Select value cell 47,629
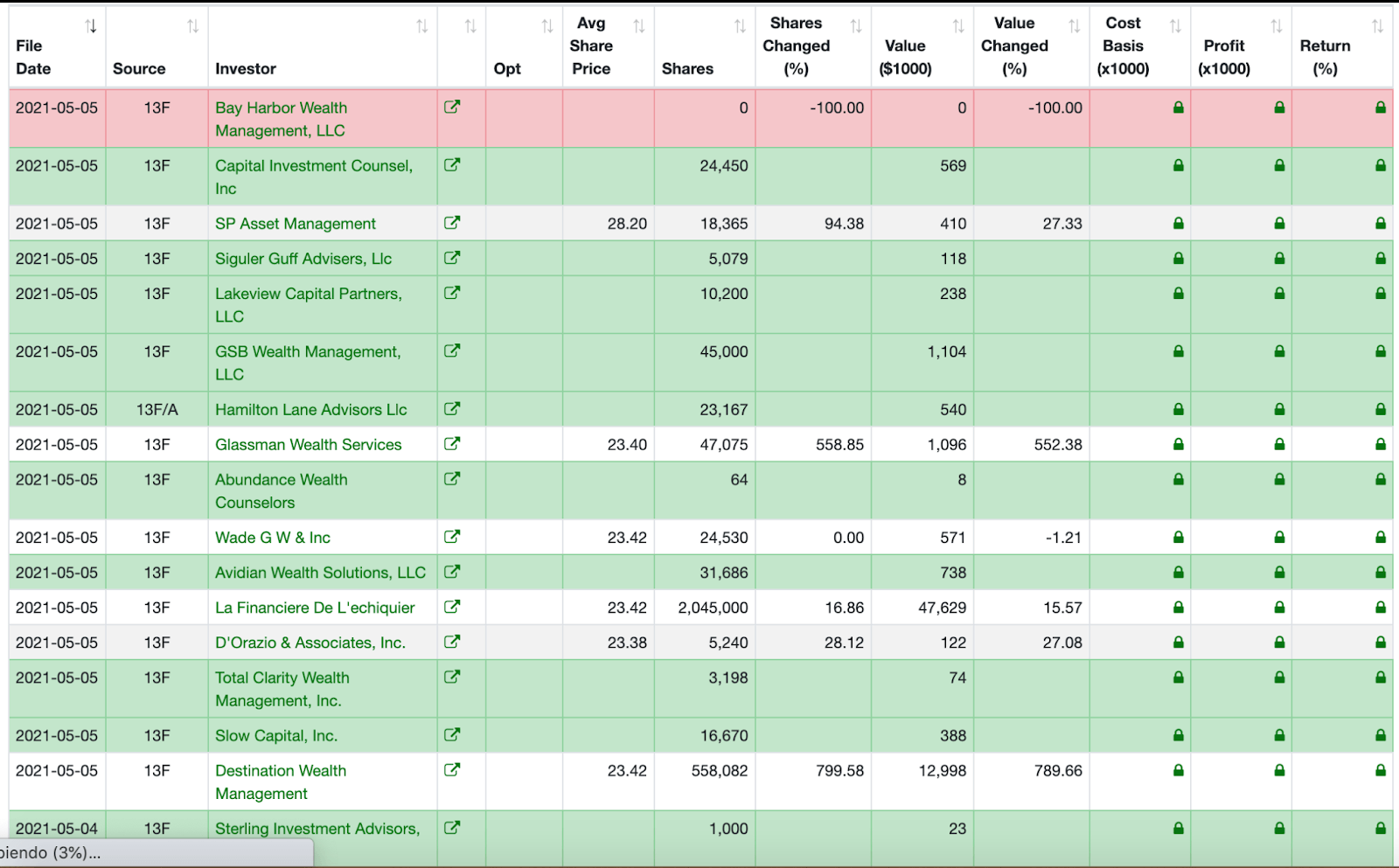This screenshot has height=868, width=1399. (x=942, y=608)
